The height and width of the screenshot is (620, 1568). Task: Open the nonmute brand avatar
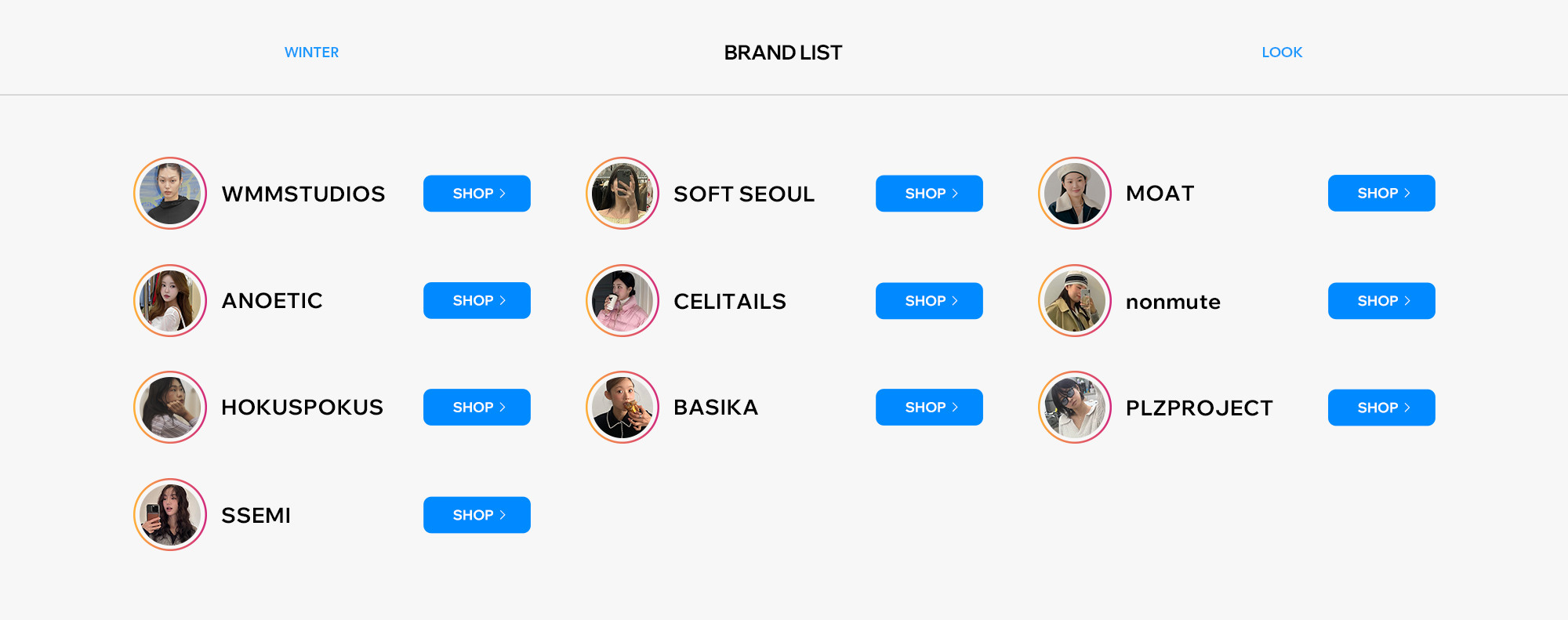[x=1075, y=301]
